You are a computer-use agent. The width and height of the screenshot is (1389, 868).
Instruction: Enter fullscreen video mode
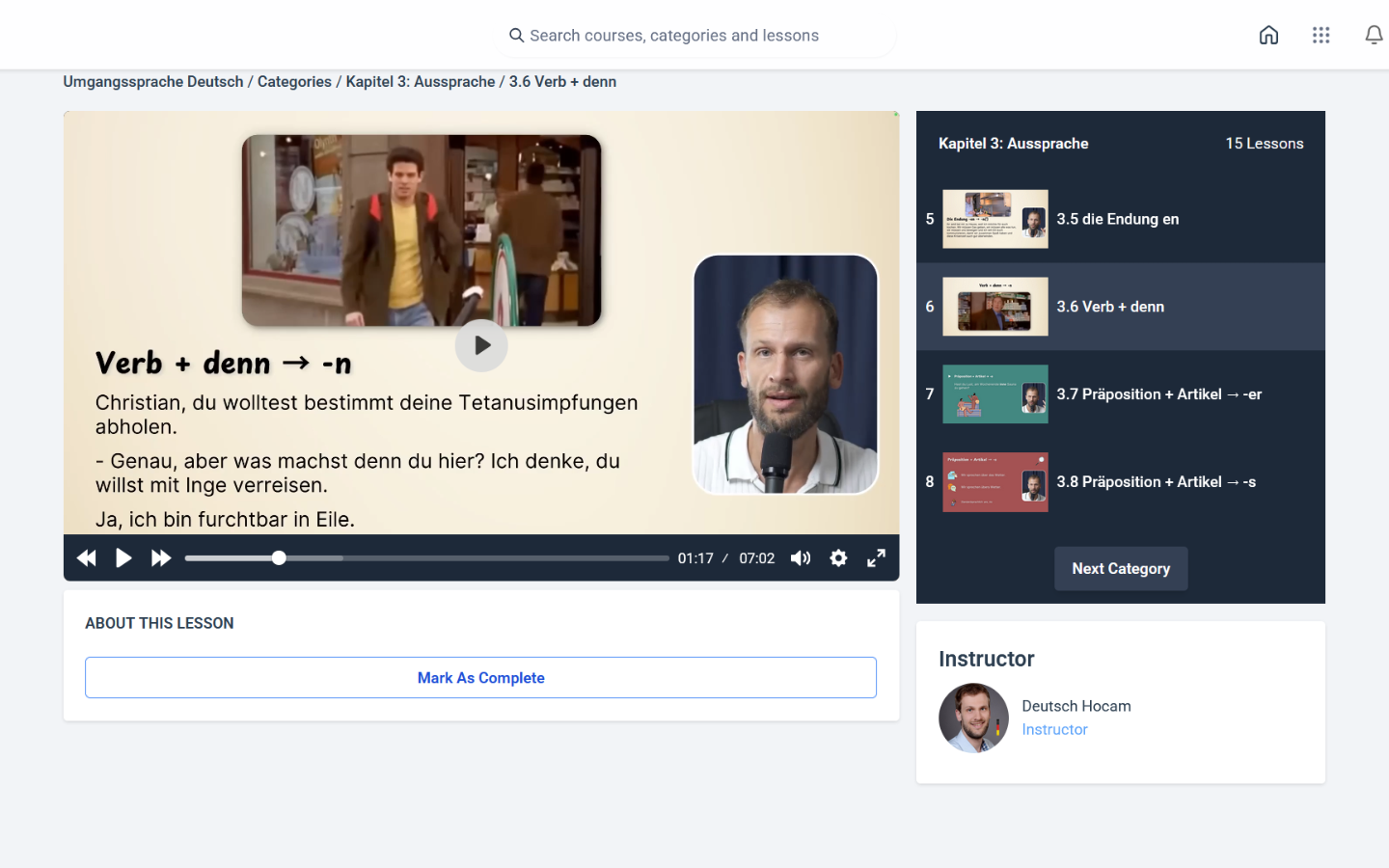tap(876, 558)
